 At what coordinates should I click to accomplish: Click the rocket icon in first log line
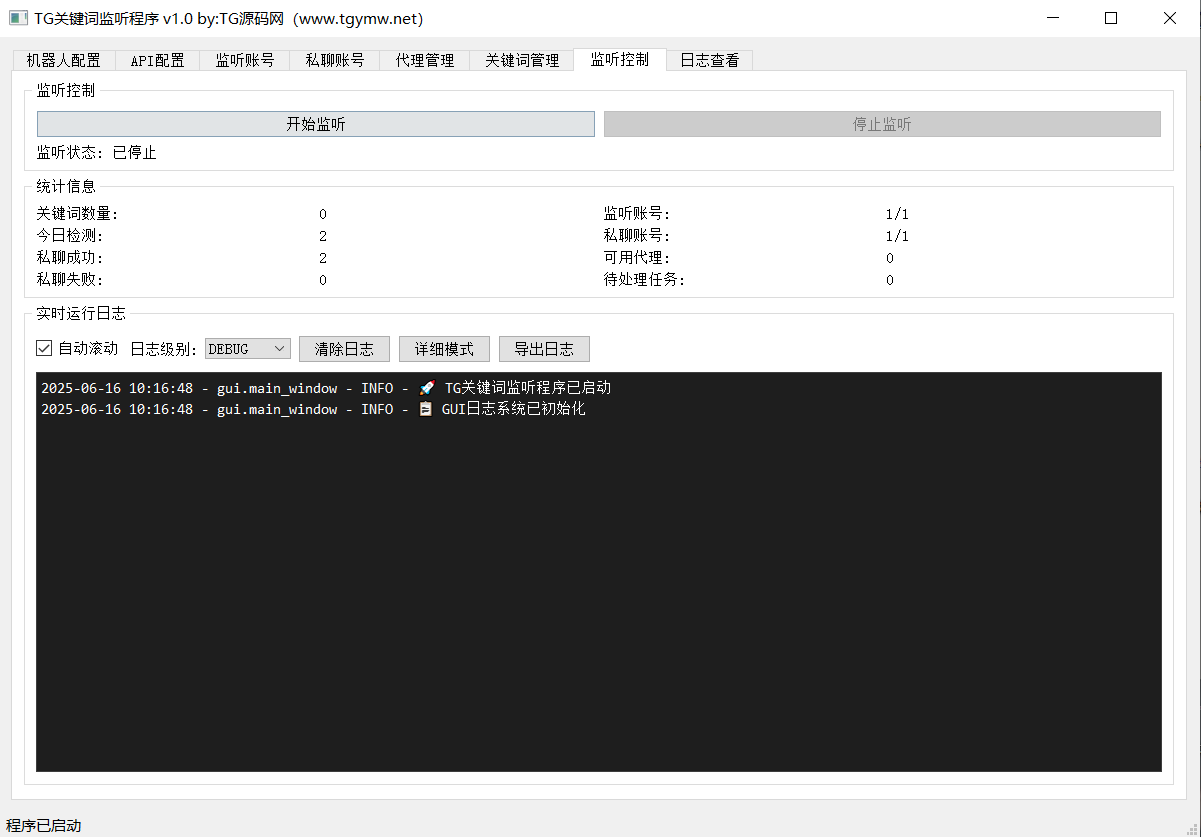(427, 388)
